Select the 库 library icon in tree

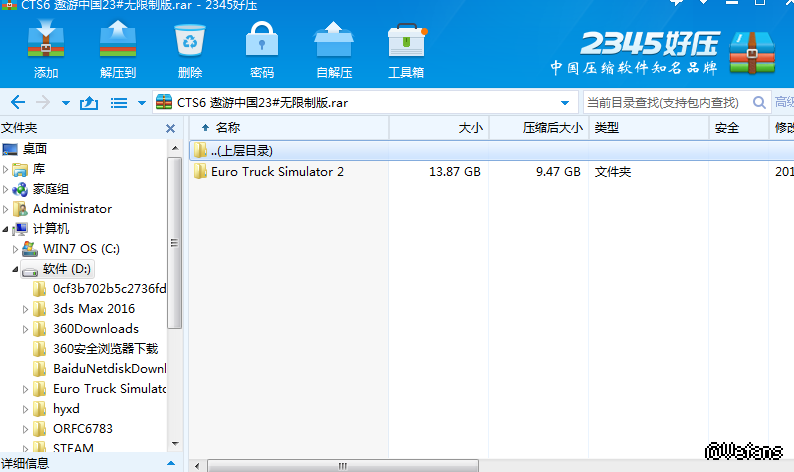click(20, 169)
